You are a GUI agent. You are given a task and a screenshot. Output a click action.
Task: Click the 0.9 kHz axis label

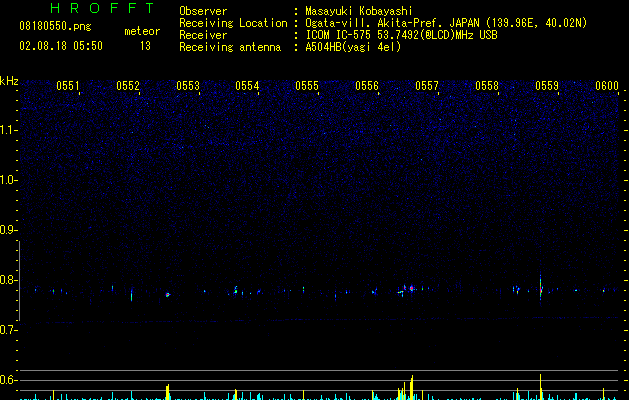[x=9, y=230]
